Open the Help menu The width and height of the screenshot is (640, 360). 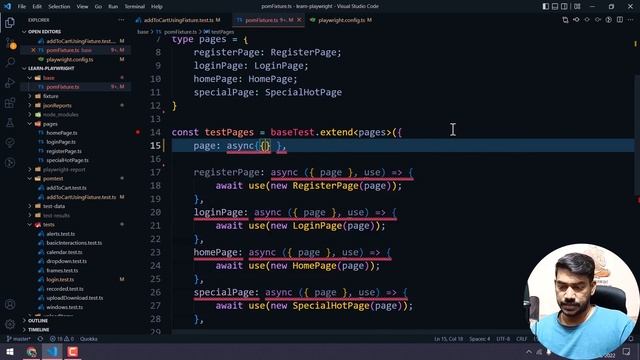pyautogui.click(x=157, y=7)
